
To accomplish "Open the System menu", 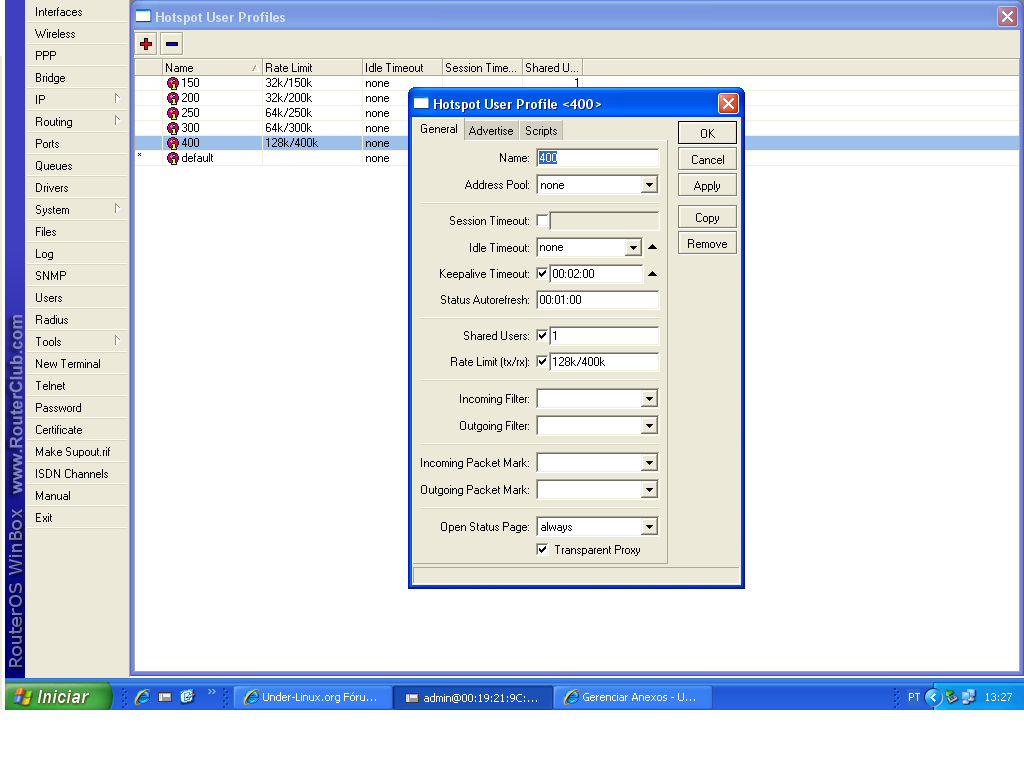I will (77, 210).
